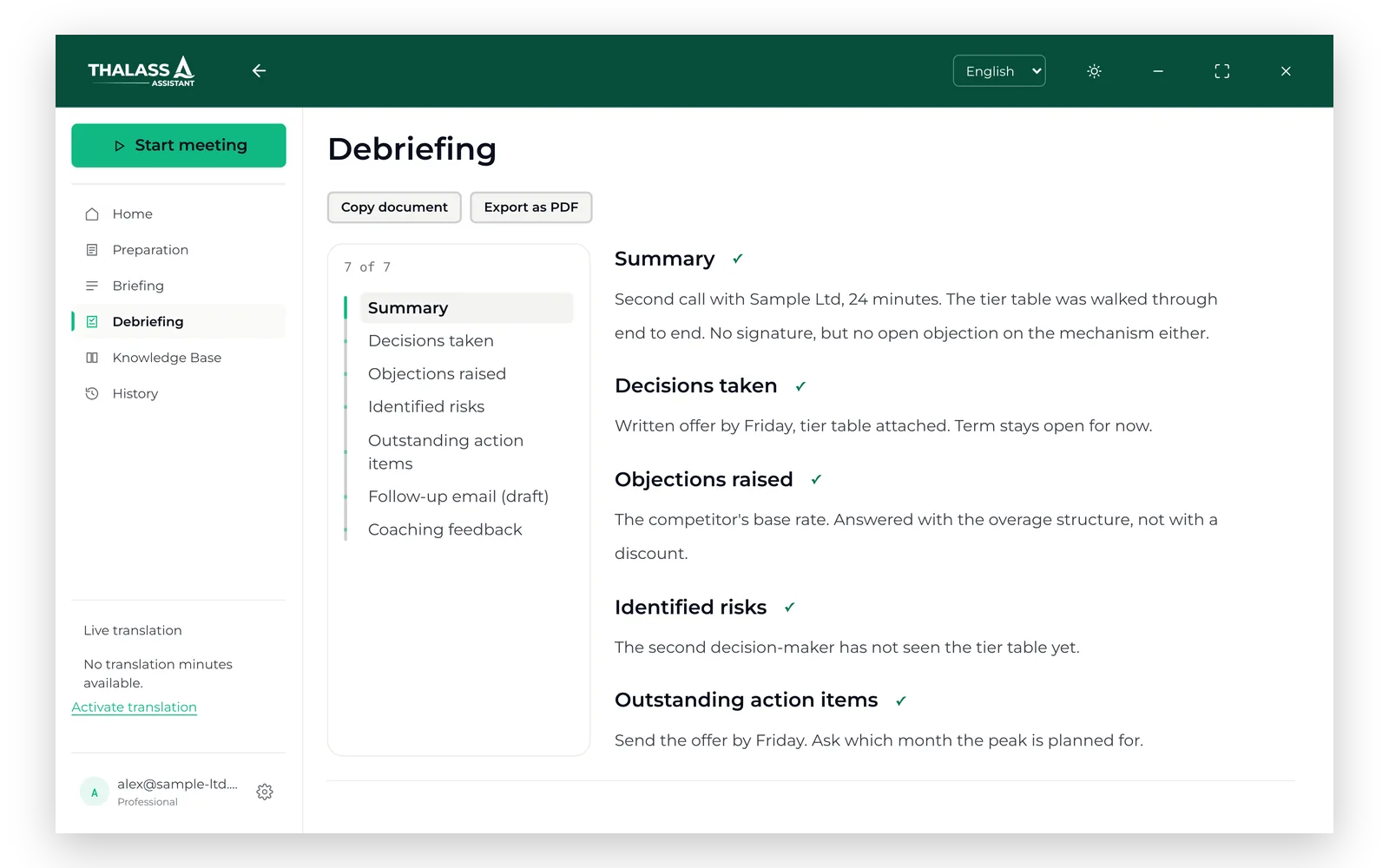This screenshot has width=1389, height=868.
Task: Click the '7 of 7' counter
Action: [x=367, y=267]
